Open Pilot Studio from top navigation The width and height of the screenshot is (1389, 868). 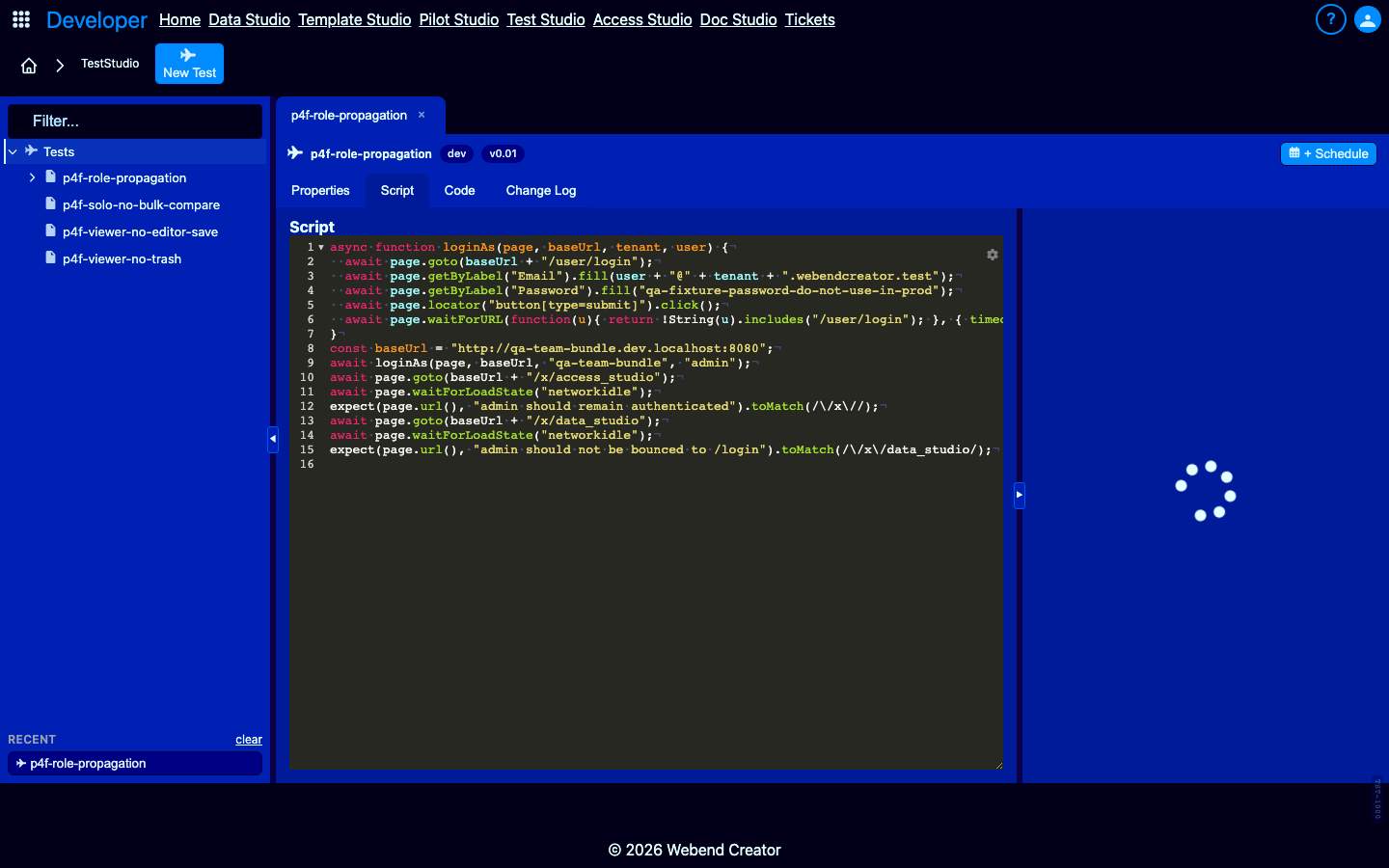click(x=458, y=19)
